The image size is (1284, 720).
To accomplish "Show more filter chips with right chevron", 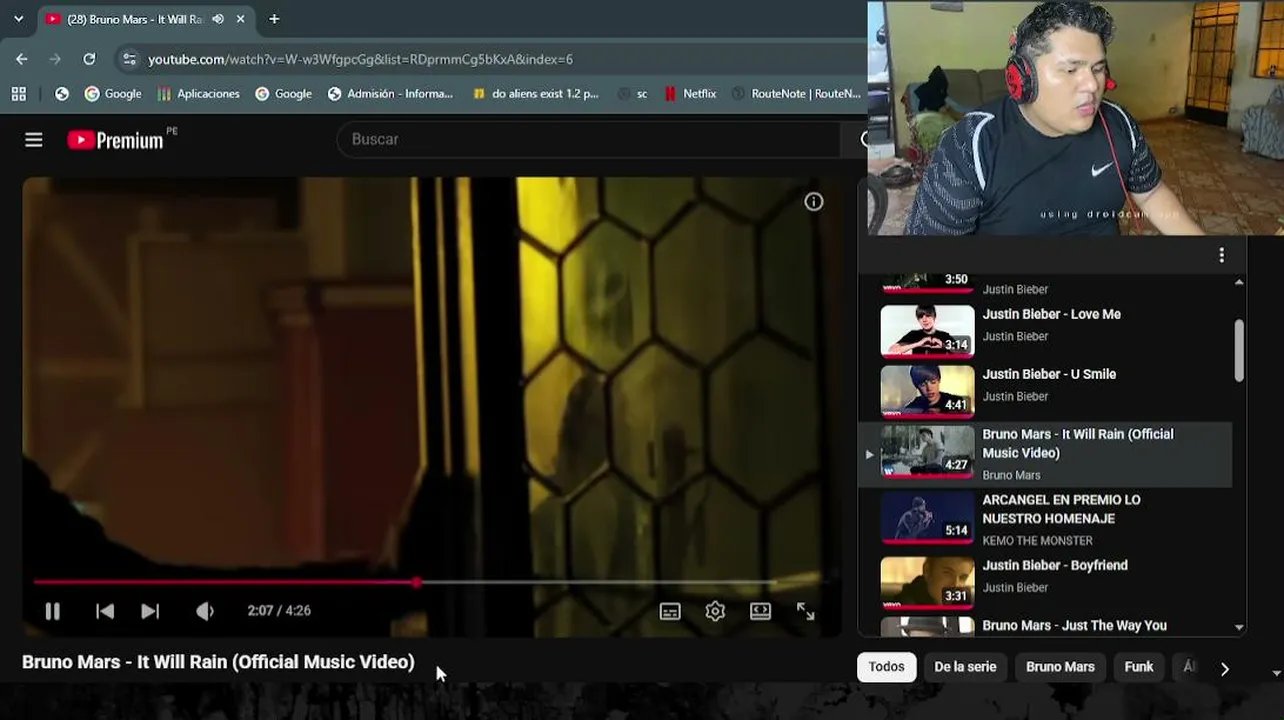I will click(x=1224, y=669).
